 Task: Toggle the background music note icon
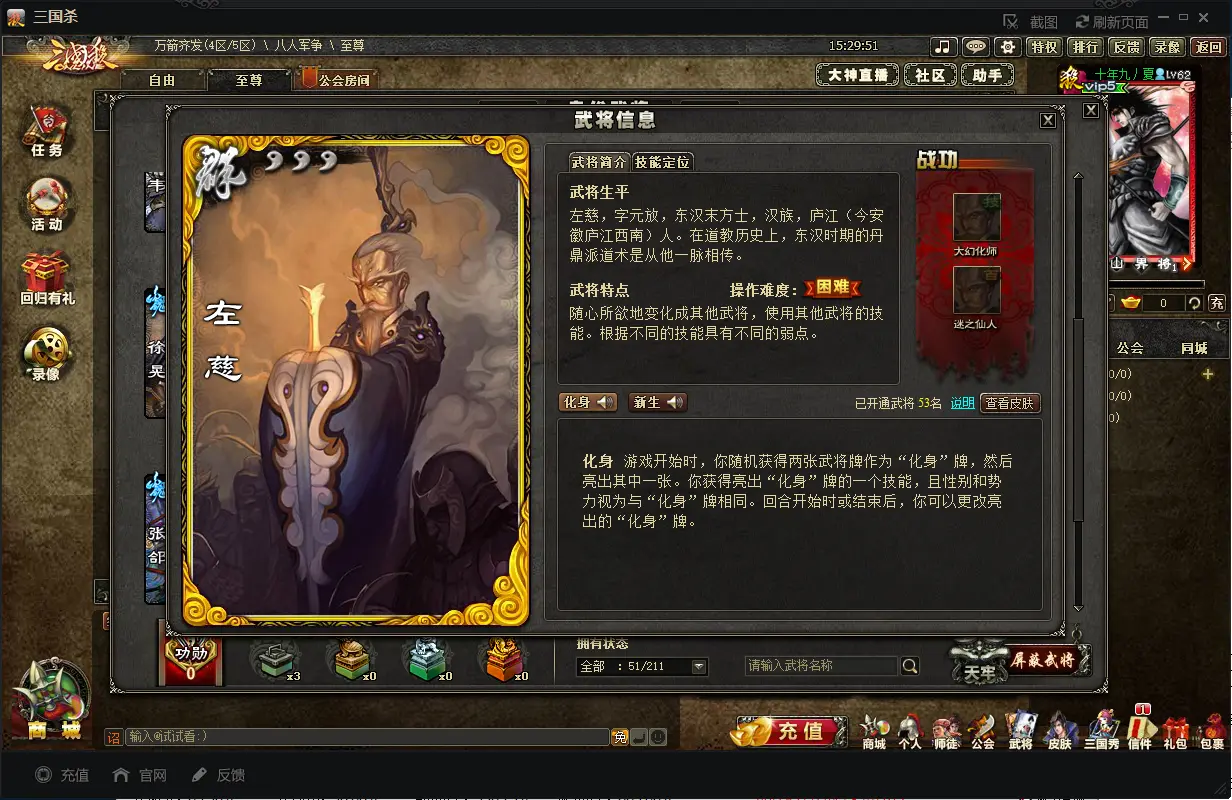pyautogui.click(x=943, y=47)
